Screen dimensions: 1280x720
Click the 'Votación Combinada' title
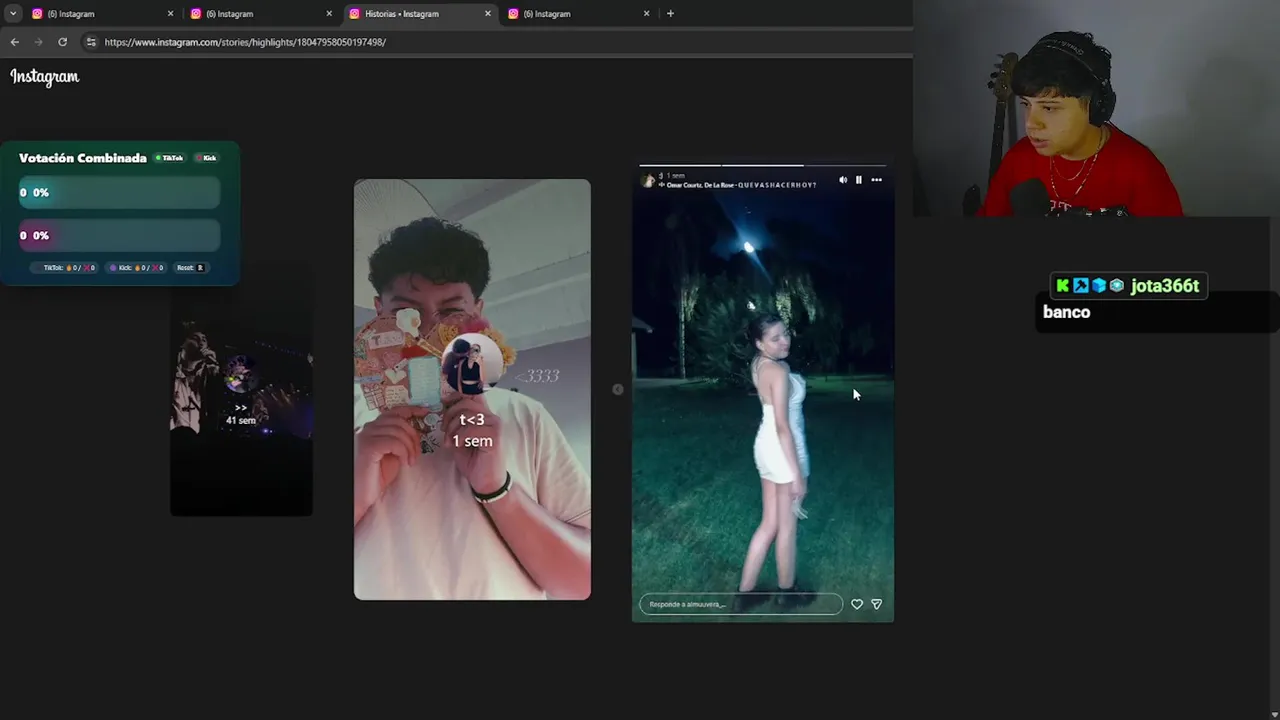point(83,158)
